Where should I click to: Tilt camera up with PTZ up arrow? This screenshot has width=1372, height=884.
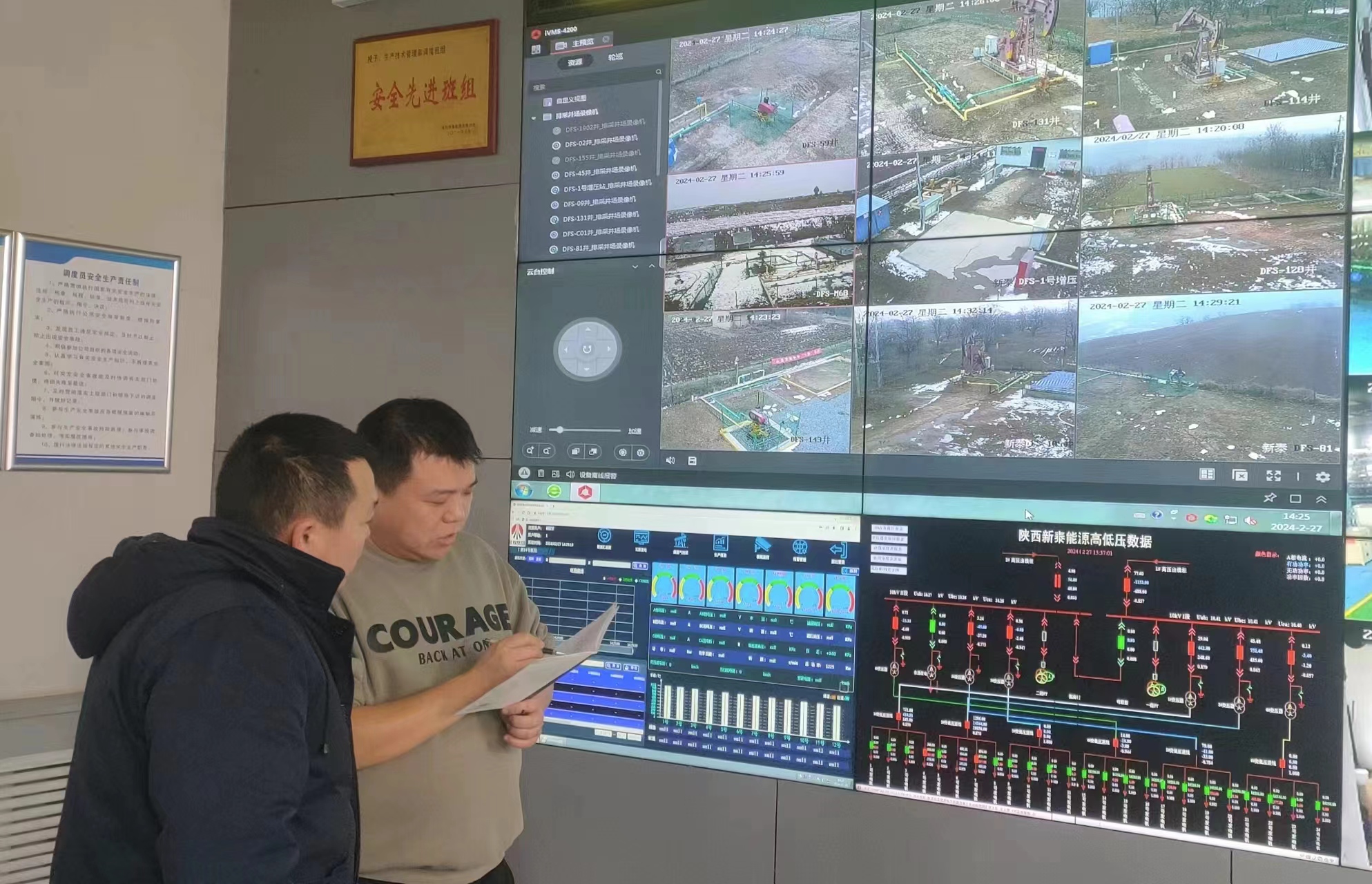pyautogui.click(x=588, y=329)
